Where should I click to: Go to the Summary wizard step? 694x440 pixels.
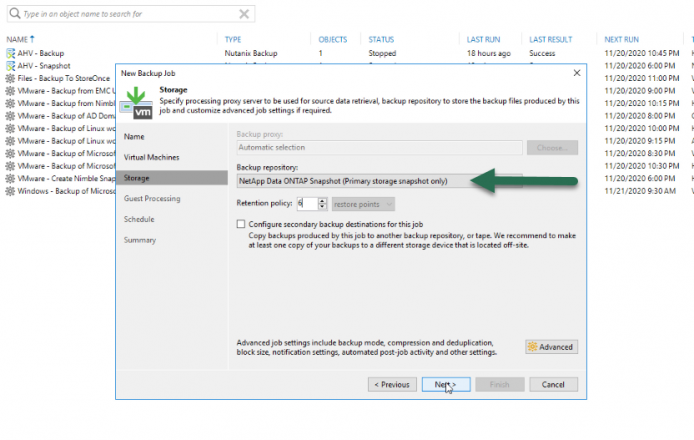[140, 240]
